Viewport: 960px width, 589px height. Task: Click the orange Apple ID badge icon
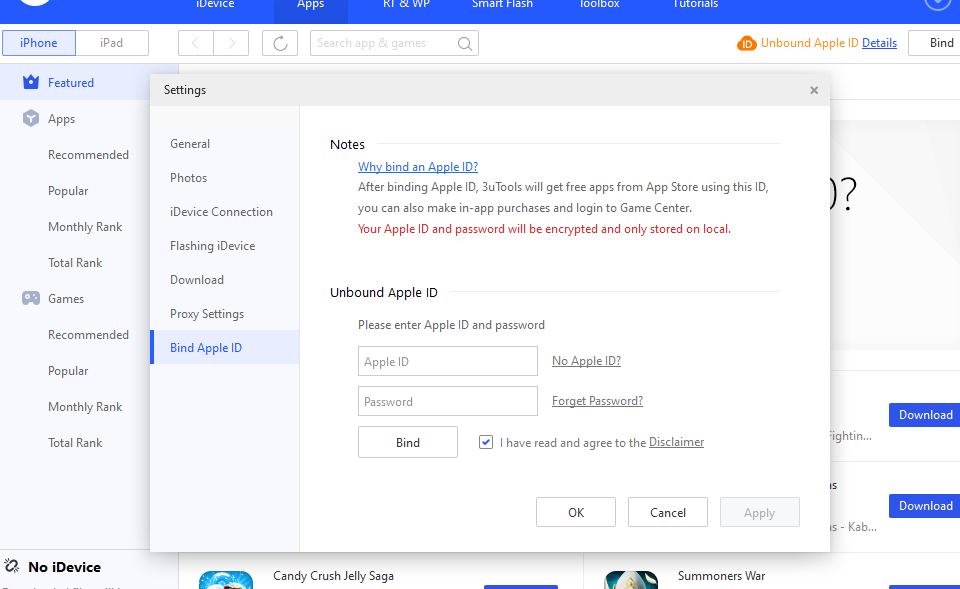747,43
